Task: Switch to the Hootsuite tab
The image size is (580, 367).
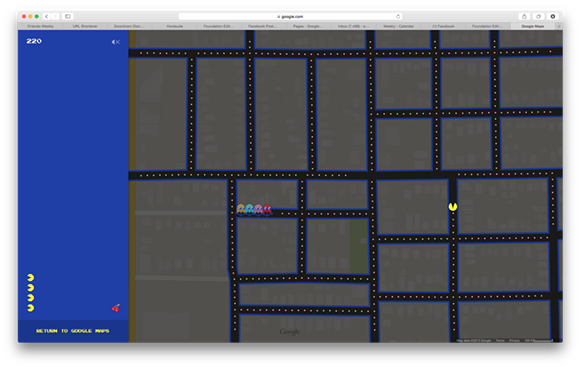Action: tap(175, 26)
